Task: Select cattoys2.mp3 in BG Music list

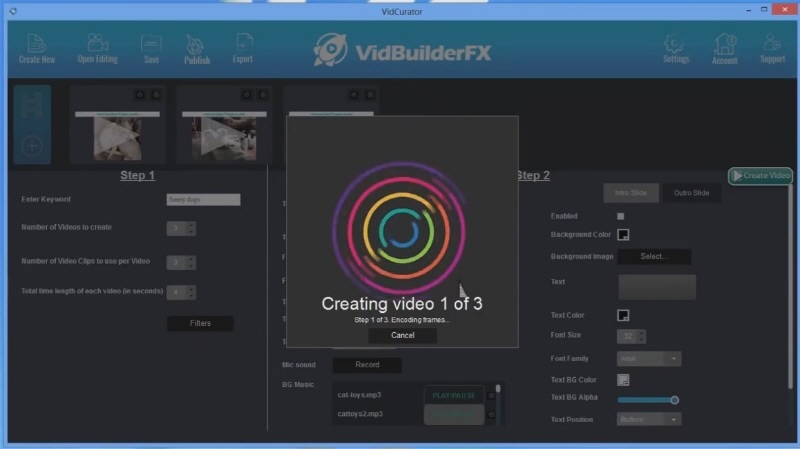Action: click(x=360, y=414)
